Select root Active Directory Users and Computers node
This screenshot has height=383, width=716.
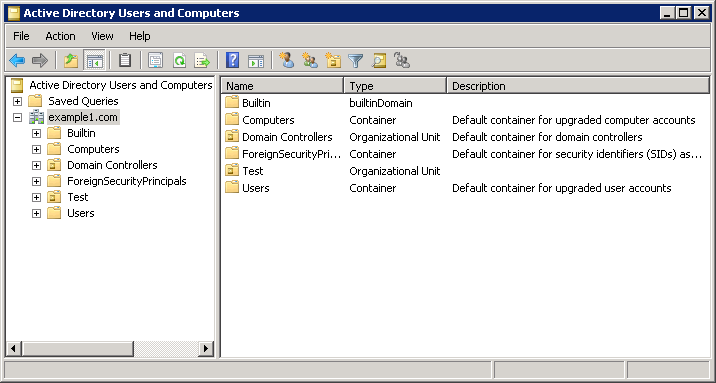[121, 85]
